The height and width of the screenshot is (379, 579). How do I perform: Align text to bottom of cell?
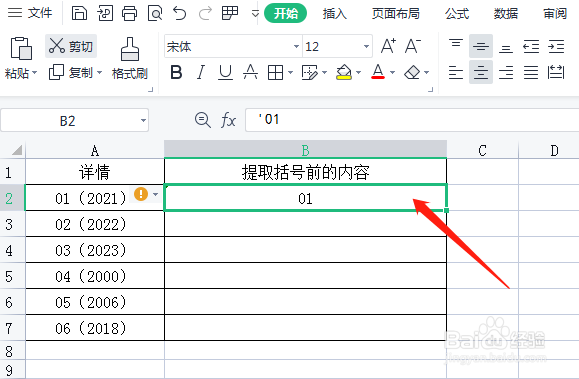coord(506,48)
